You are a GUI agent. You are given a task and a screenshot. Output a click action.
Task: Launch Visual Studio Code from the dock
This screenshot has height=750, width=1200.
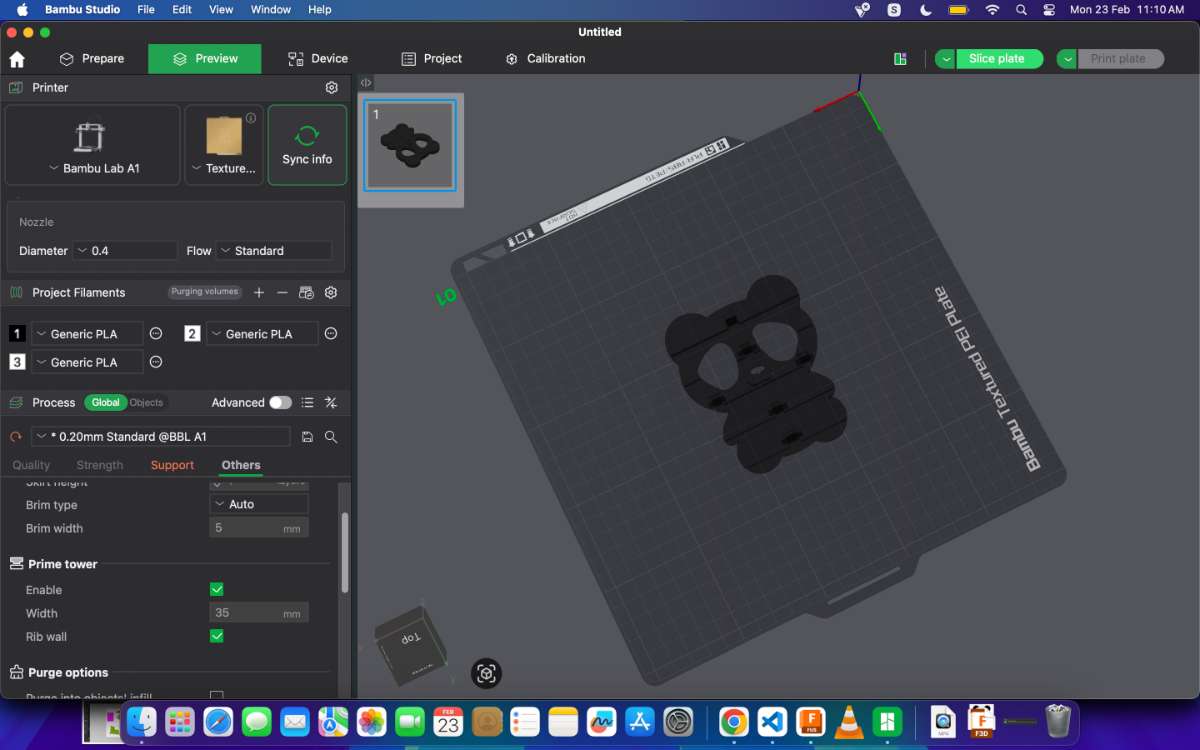point(772,721)
